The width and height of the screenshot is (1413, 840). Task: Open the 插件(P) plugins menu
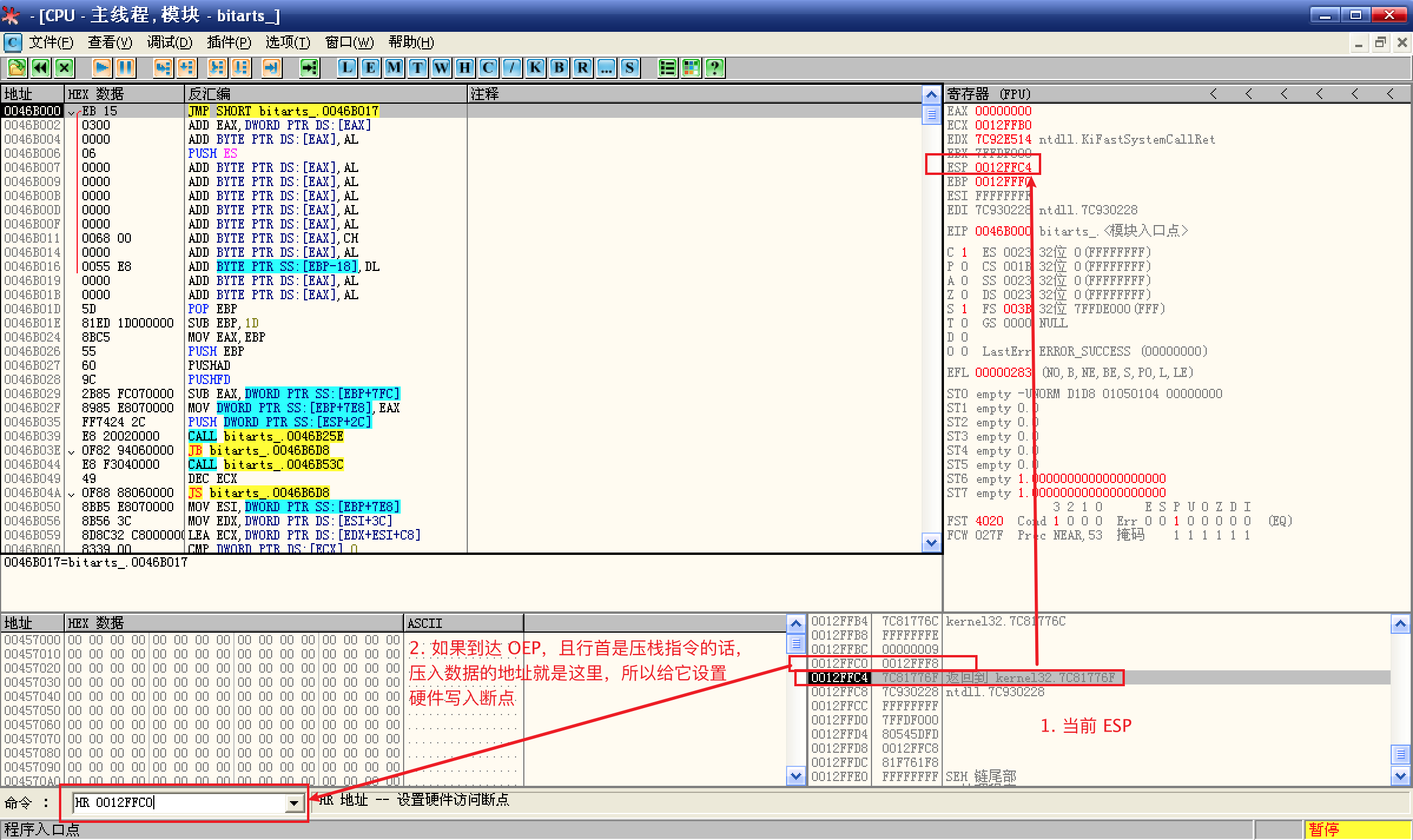pos(229,42)
